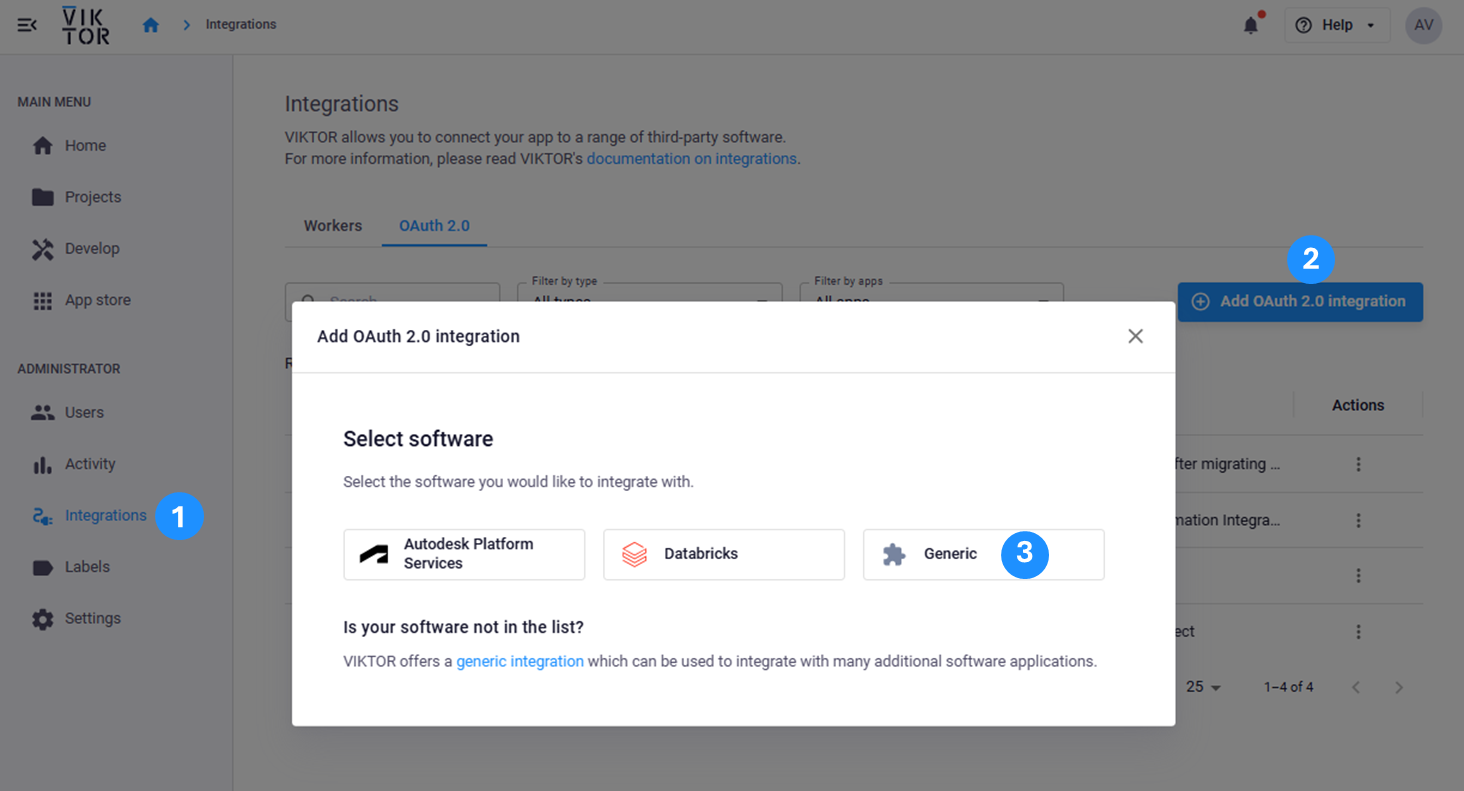Open the documentation on integrations link

click(x=691, y=159)
